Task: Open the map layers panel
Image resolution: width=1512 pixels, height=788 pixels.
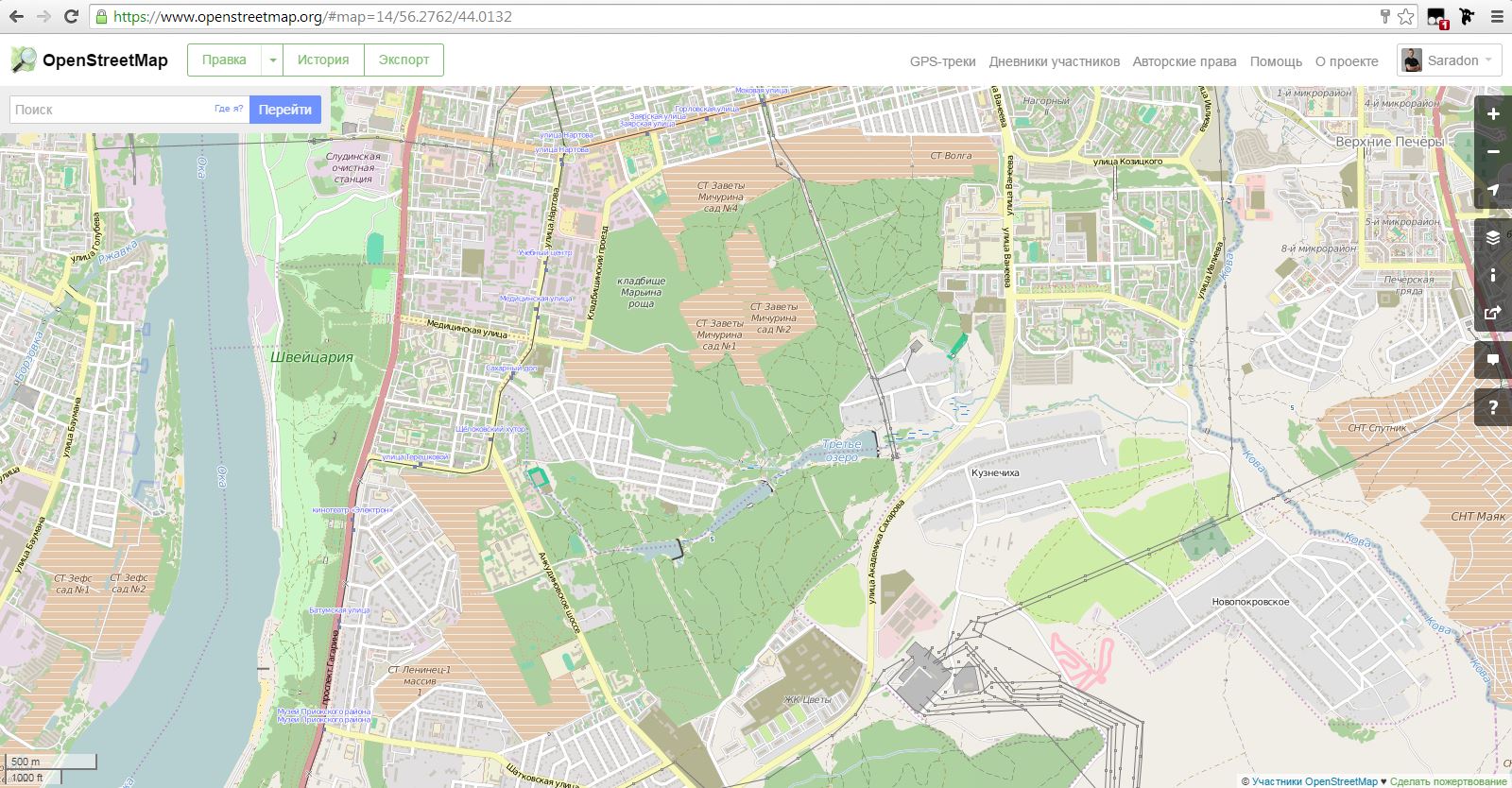Action: [1493, 237]
